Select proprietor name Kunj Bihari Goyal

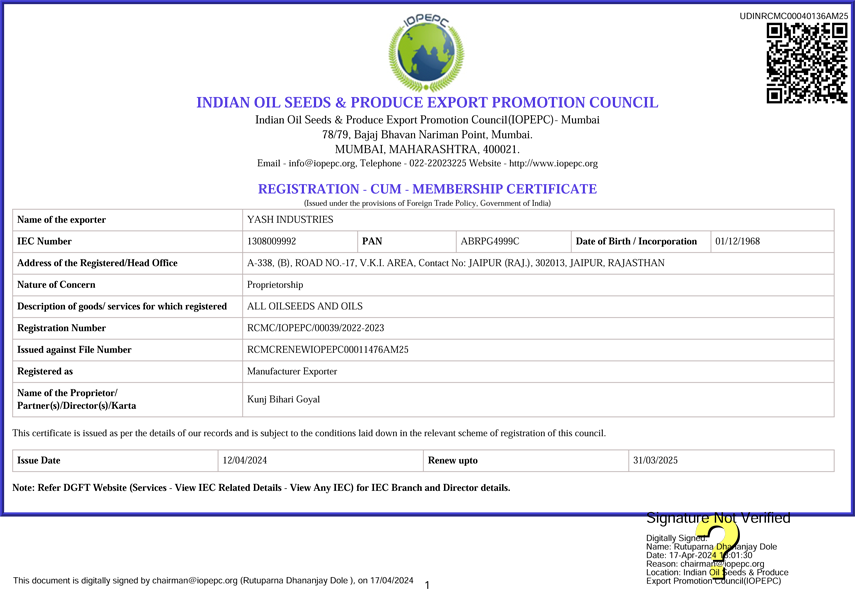click(284, 399)
